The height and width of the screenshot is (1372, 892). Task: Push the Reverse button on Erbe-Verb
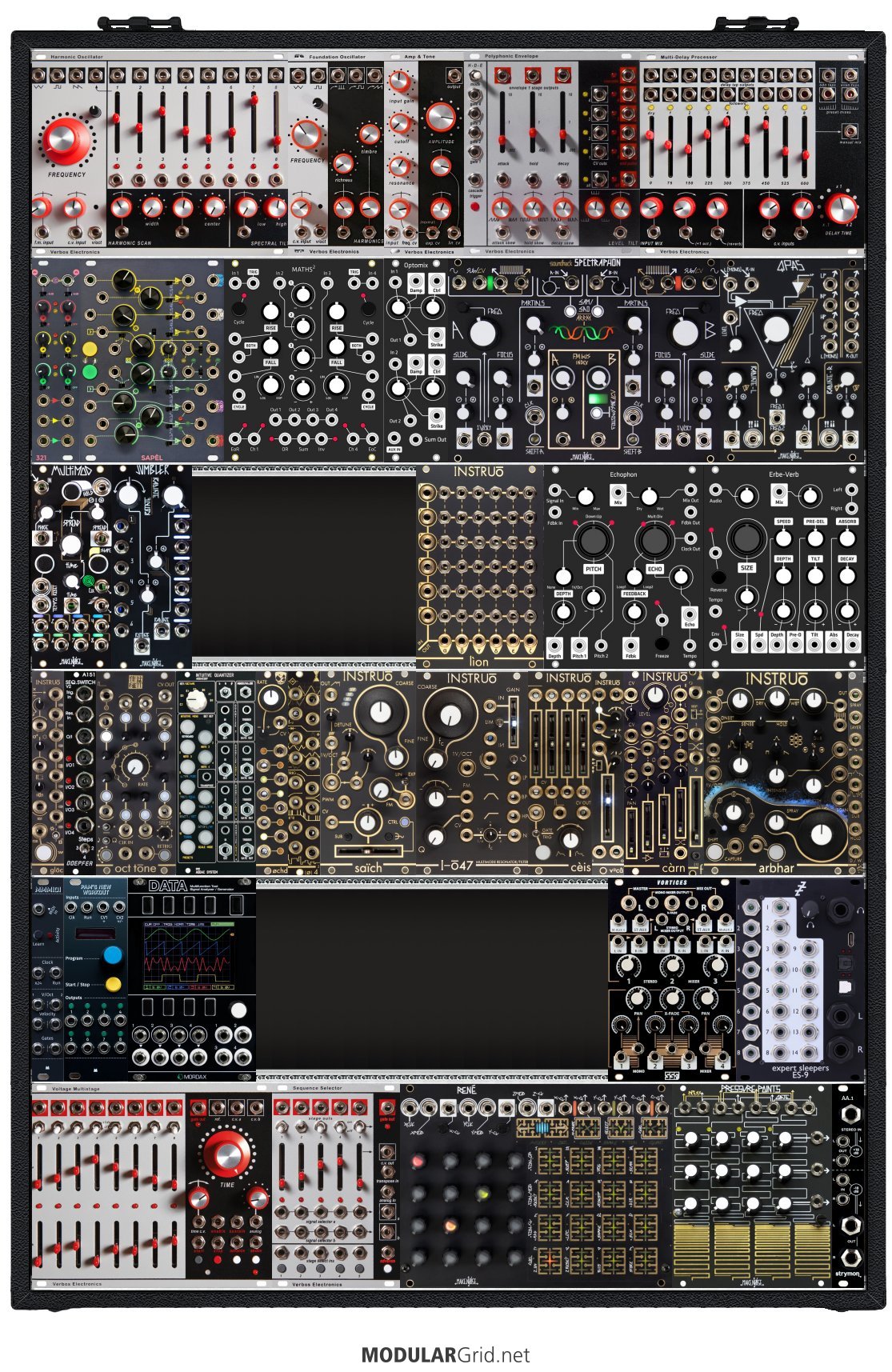click(x=718, y=577)
